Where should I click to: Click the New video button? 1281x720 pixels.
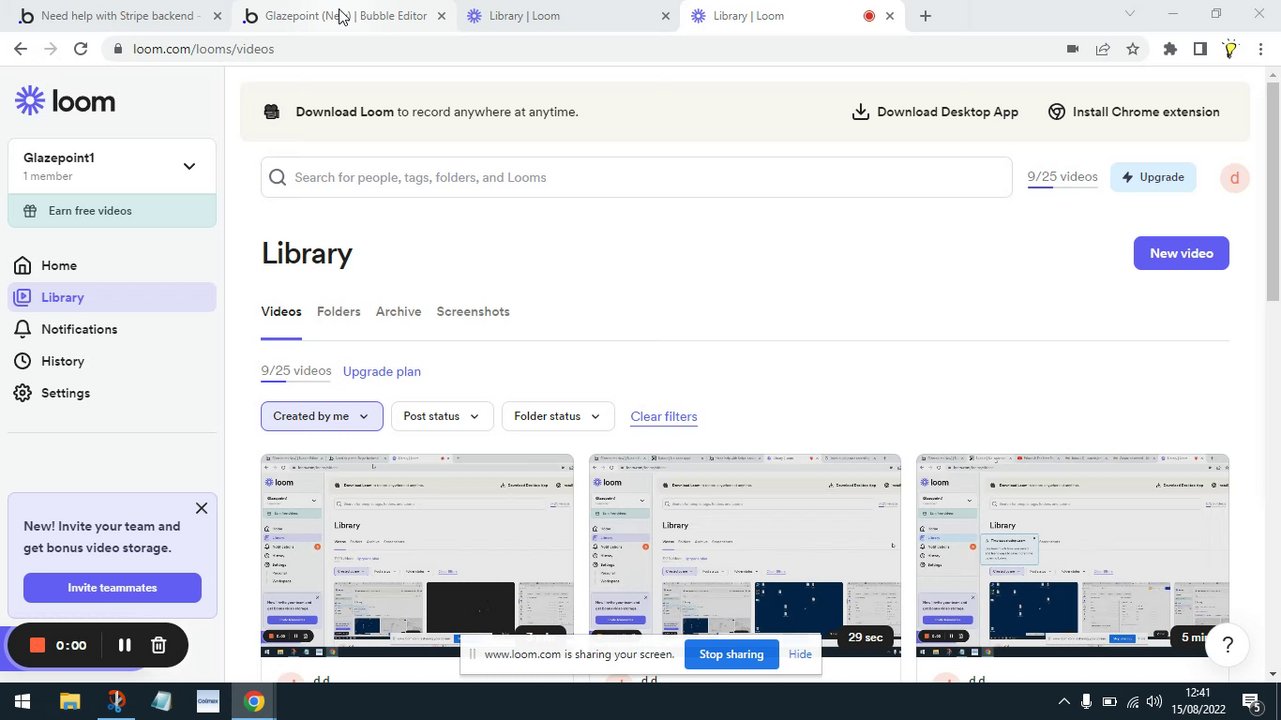[x=1181, y=253]
